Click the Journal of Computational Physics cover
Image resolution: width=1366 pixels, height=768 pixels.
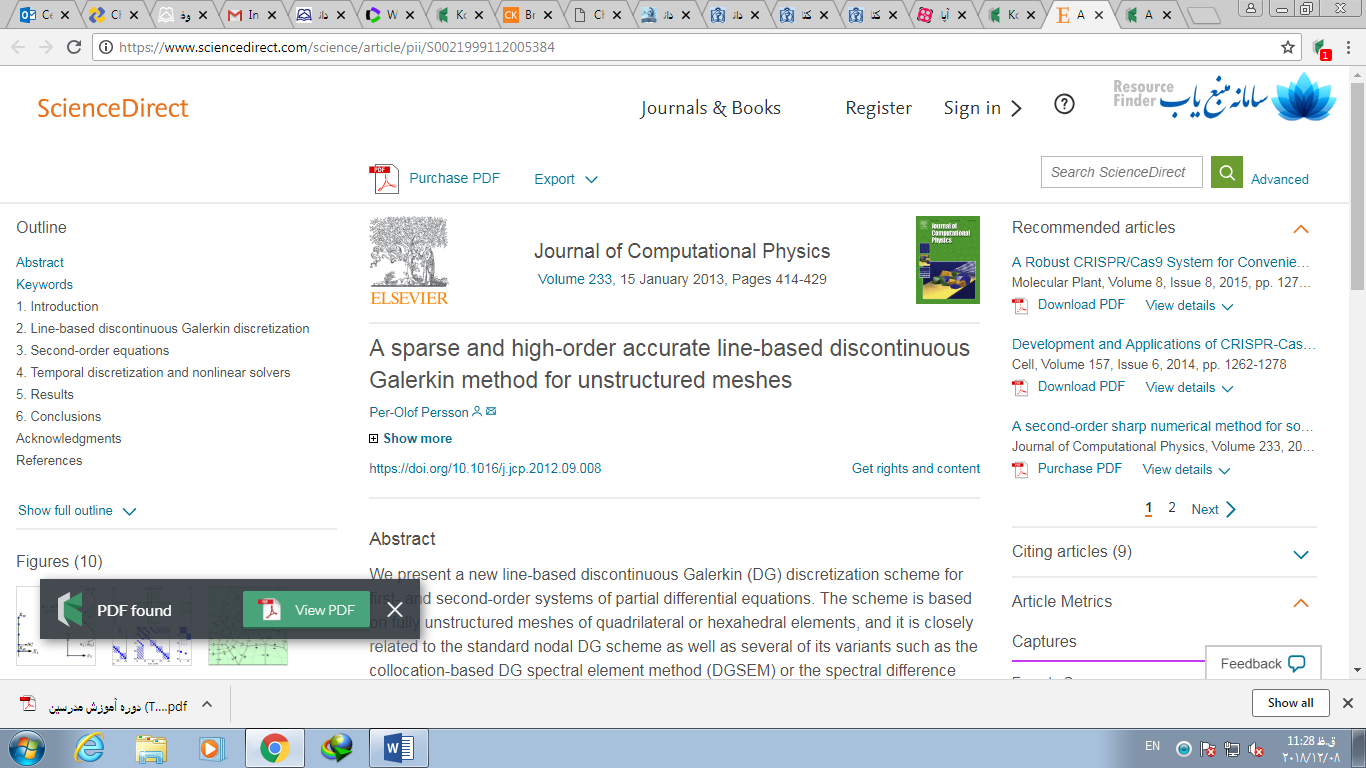947,260
